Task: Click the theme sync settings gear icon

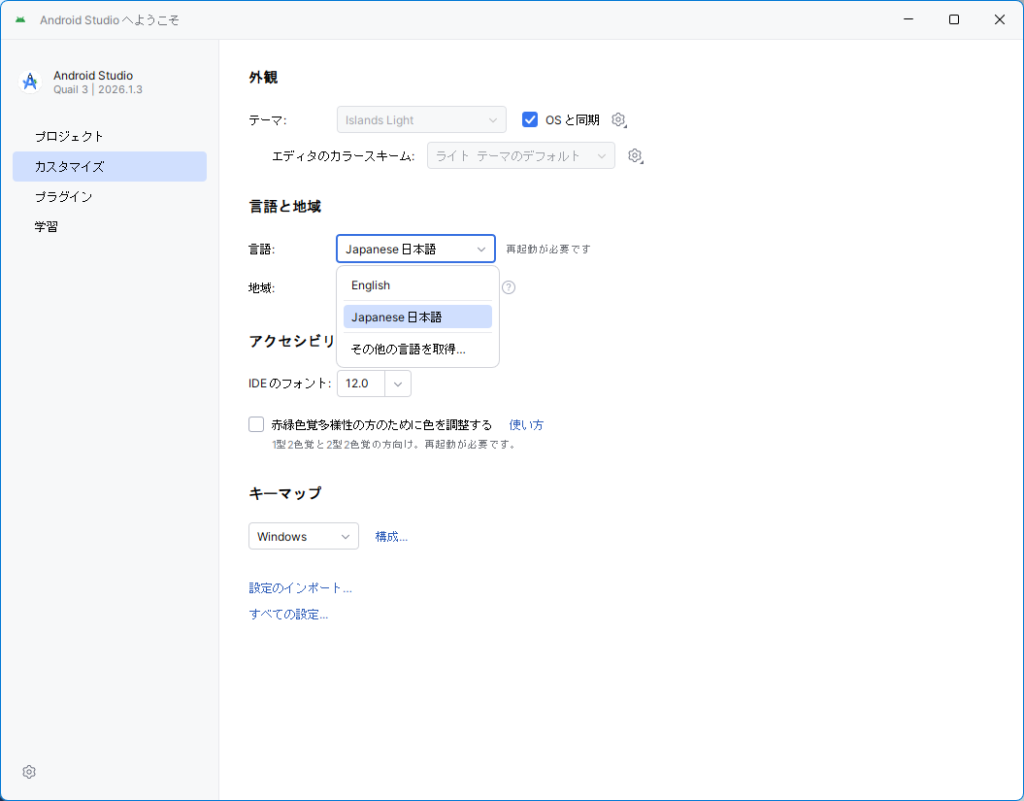Action: click(618, 120)
